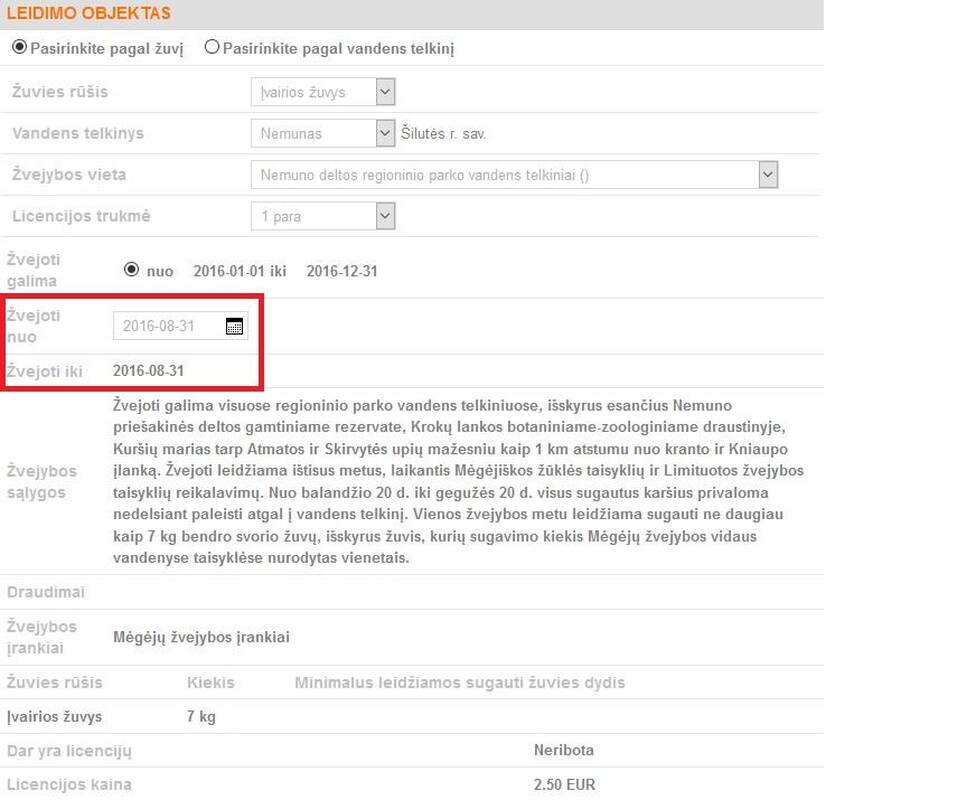Select the 'Pasirinkite pagal žuvį' radio button
Screen dimensions: 976x800
click(19, 47)
